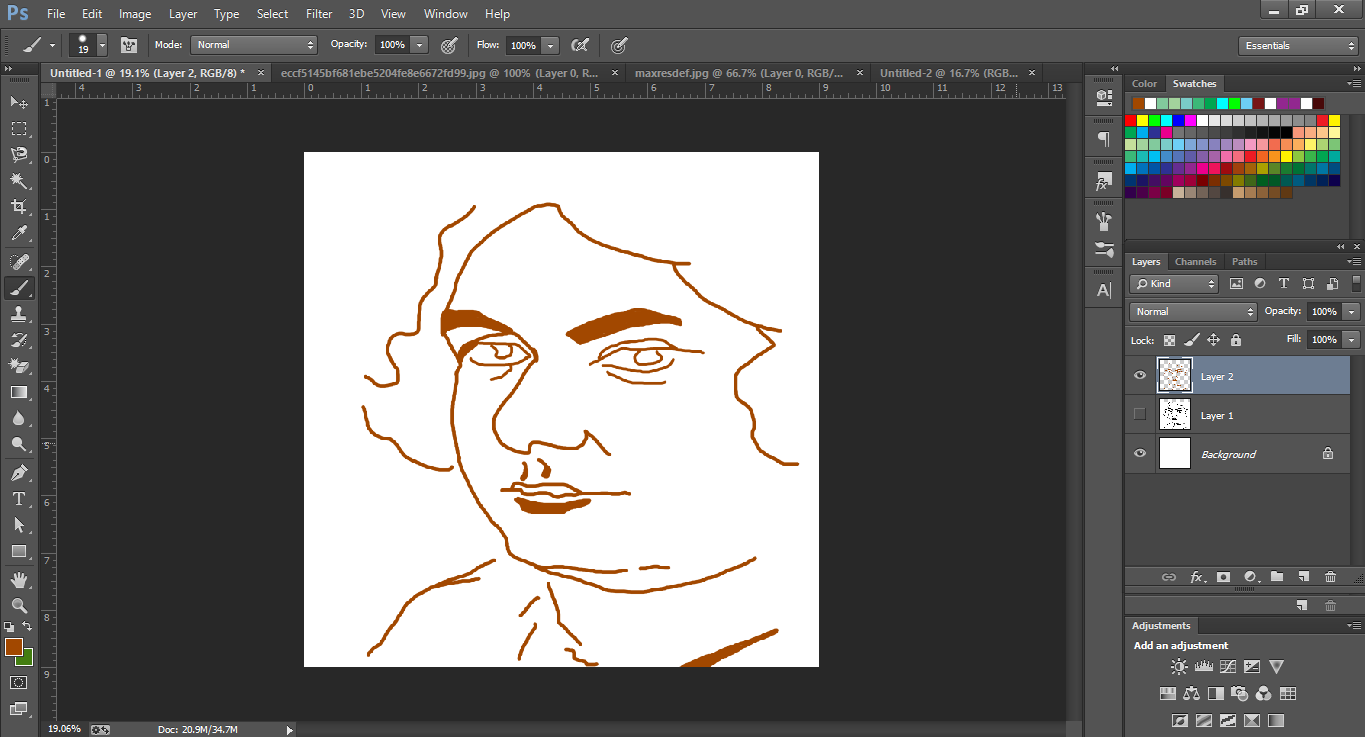Add a layer style with fx button
Viewport: 1365px width, 737px height.
(1196, 577)
